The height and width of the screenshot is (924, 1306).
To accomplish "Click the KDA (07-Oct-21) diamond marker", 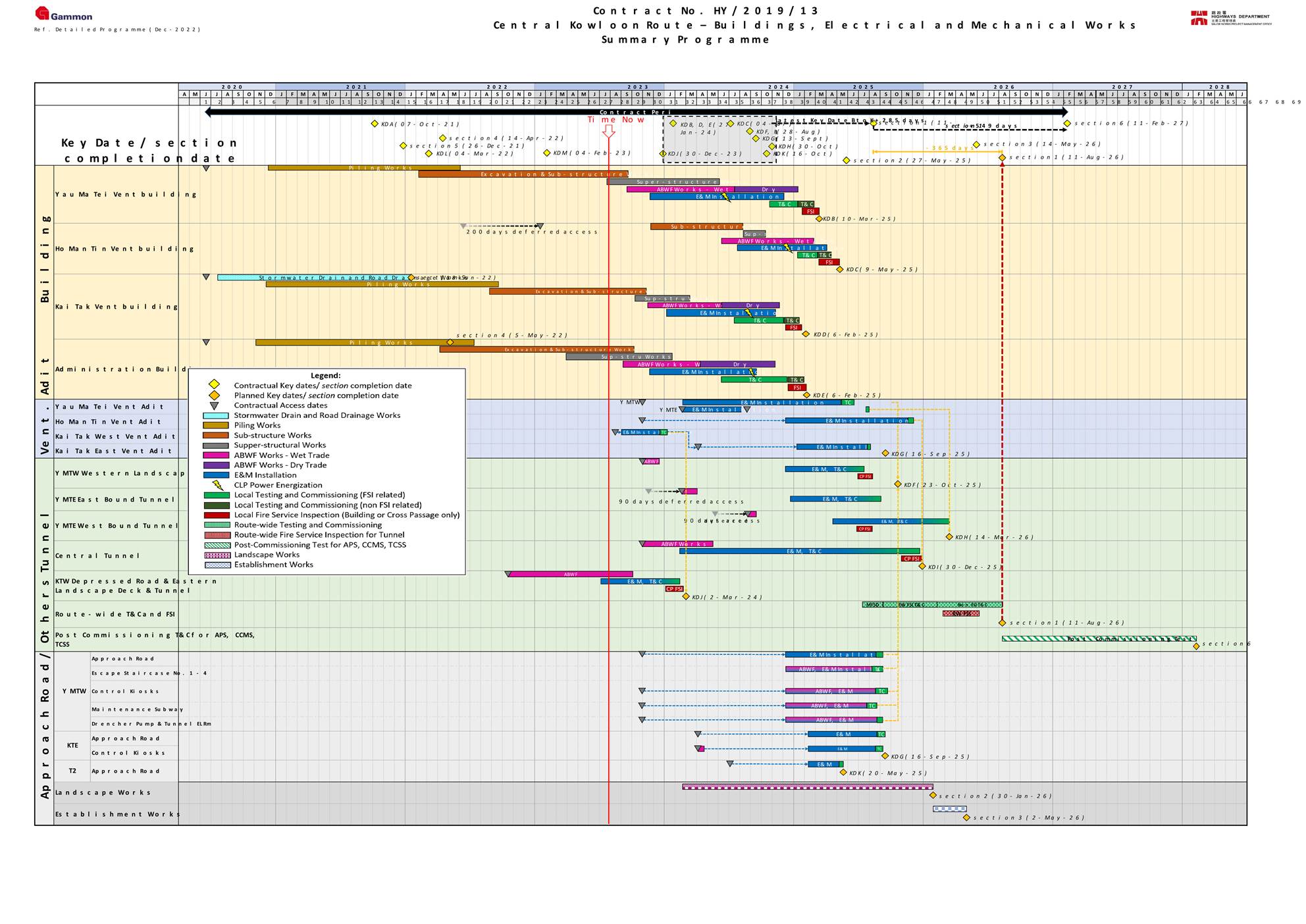I will pyautogui.click(x=375, y=124).
